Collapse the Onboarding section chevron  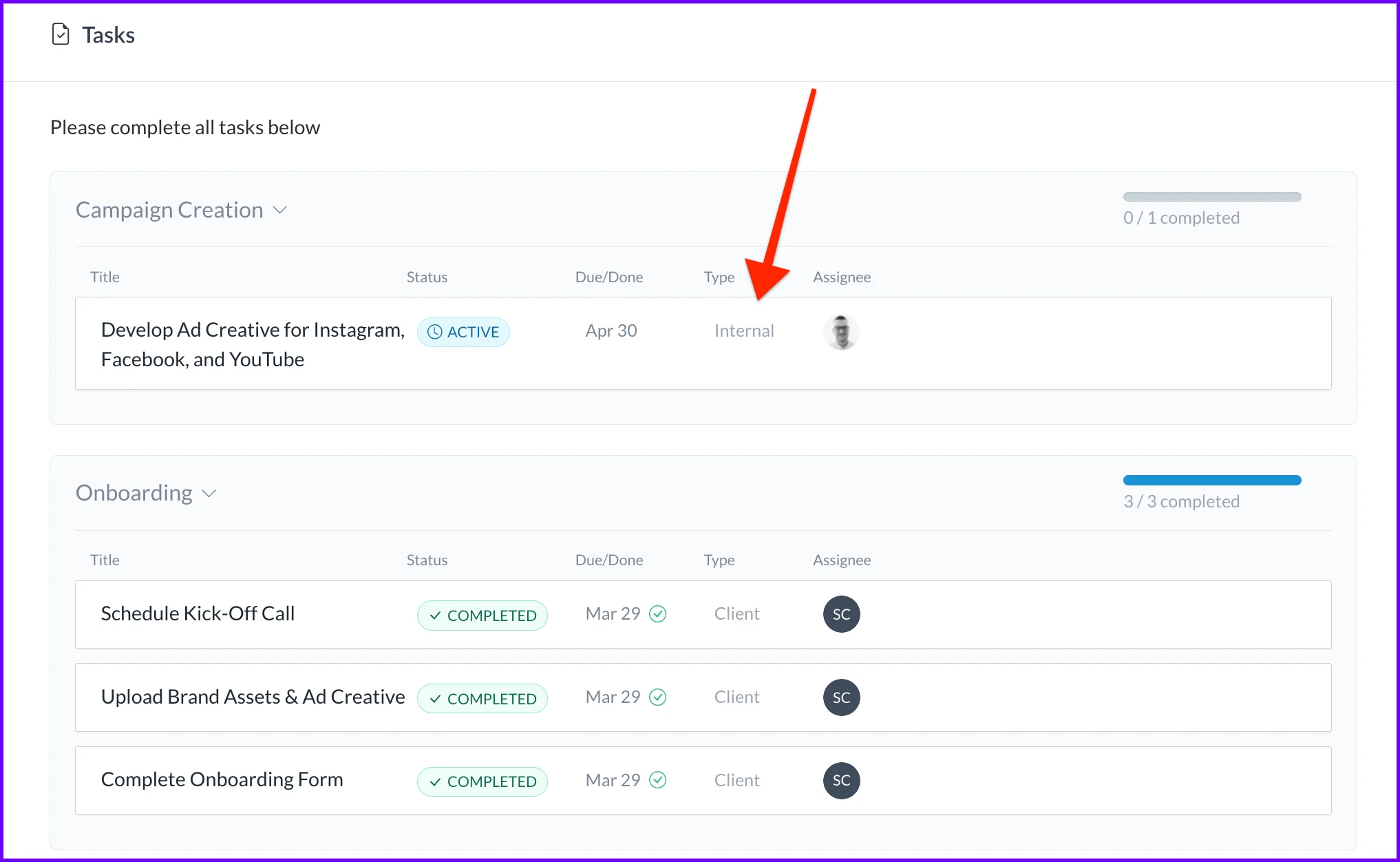pyautogui.click(x=209, y=494)
